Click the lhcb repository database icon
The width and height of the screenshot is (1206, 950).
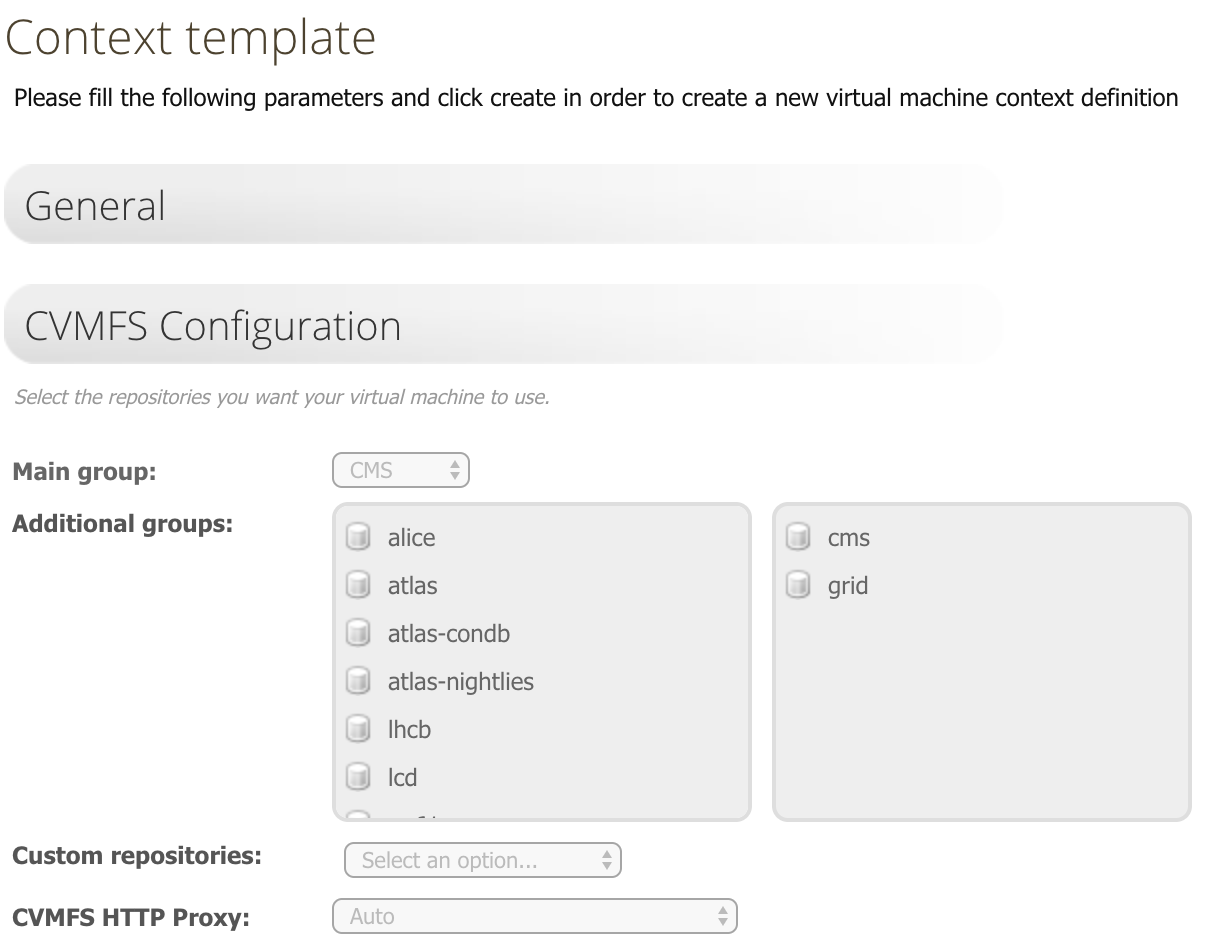tap(358, 730)
